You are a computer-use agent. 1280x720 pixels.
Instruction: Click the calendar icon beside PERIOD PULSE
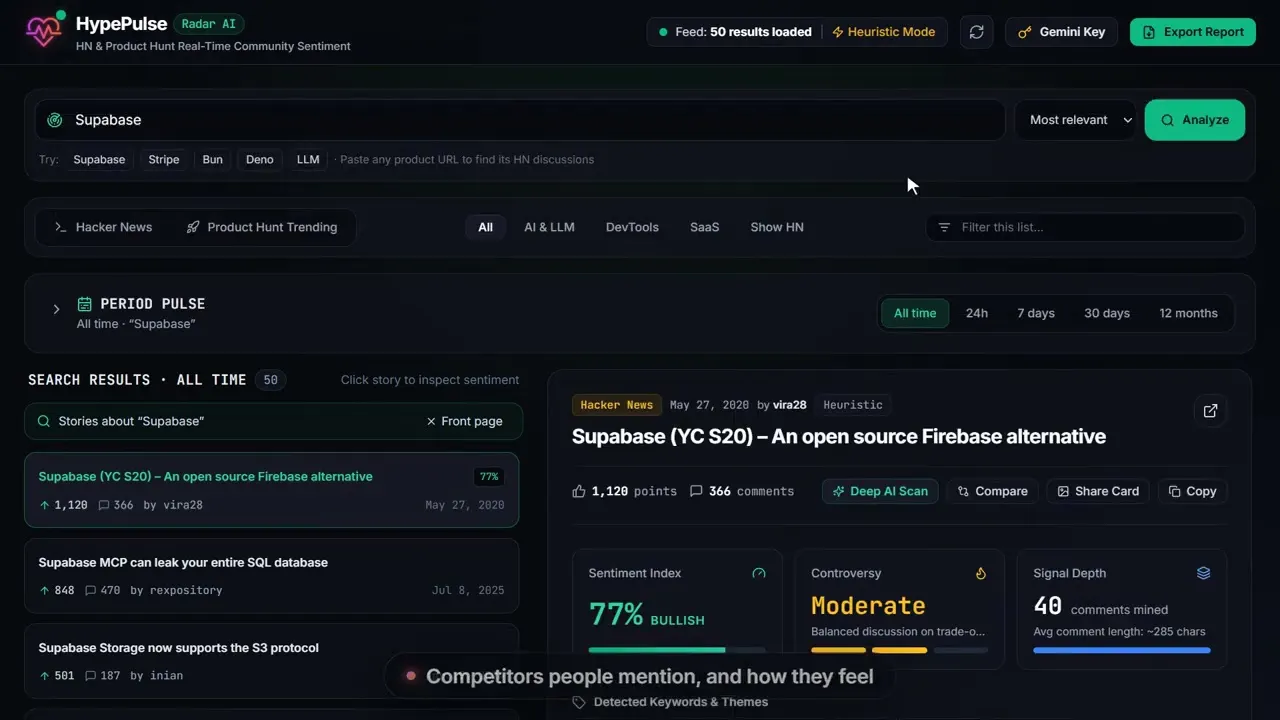click(85, 304)
